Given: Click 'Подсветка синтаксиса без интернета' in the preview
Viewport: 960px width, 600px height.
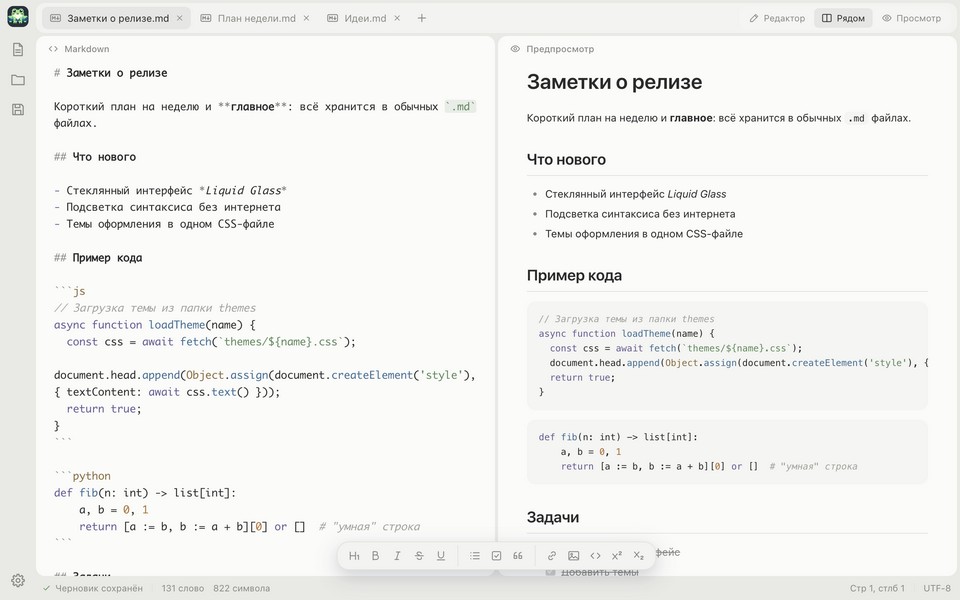Looking at the screenshot, I should pos(640,214).
